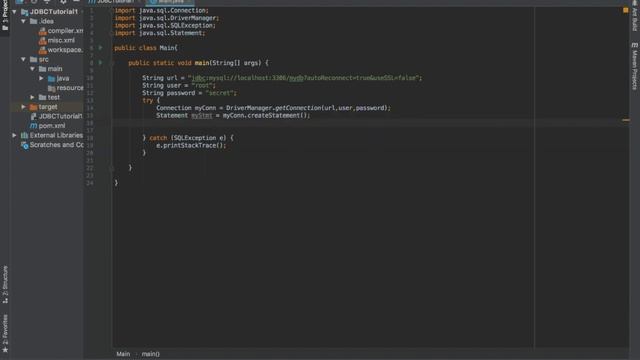640x360 pixels.
Task: Click the orange inspection indicator at top right
Action: pyautogui.click(x=625, y=10)
